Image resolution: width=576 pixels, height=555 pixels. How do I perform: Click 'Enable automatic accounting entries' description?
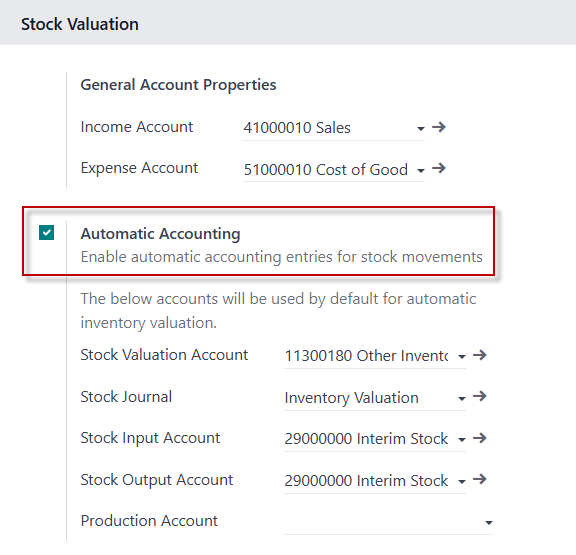click(281, 257)
